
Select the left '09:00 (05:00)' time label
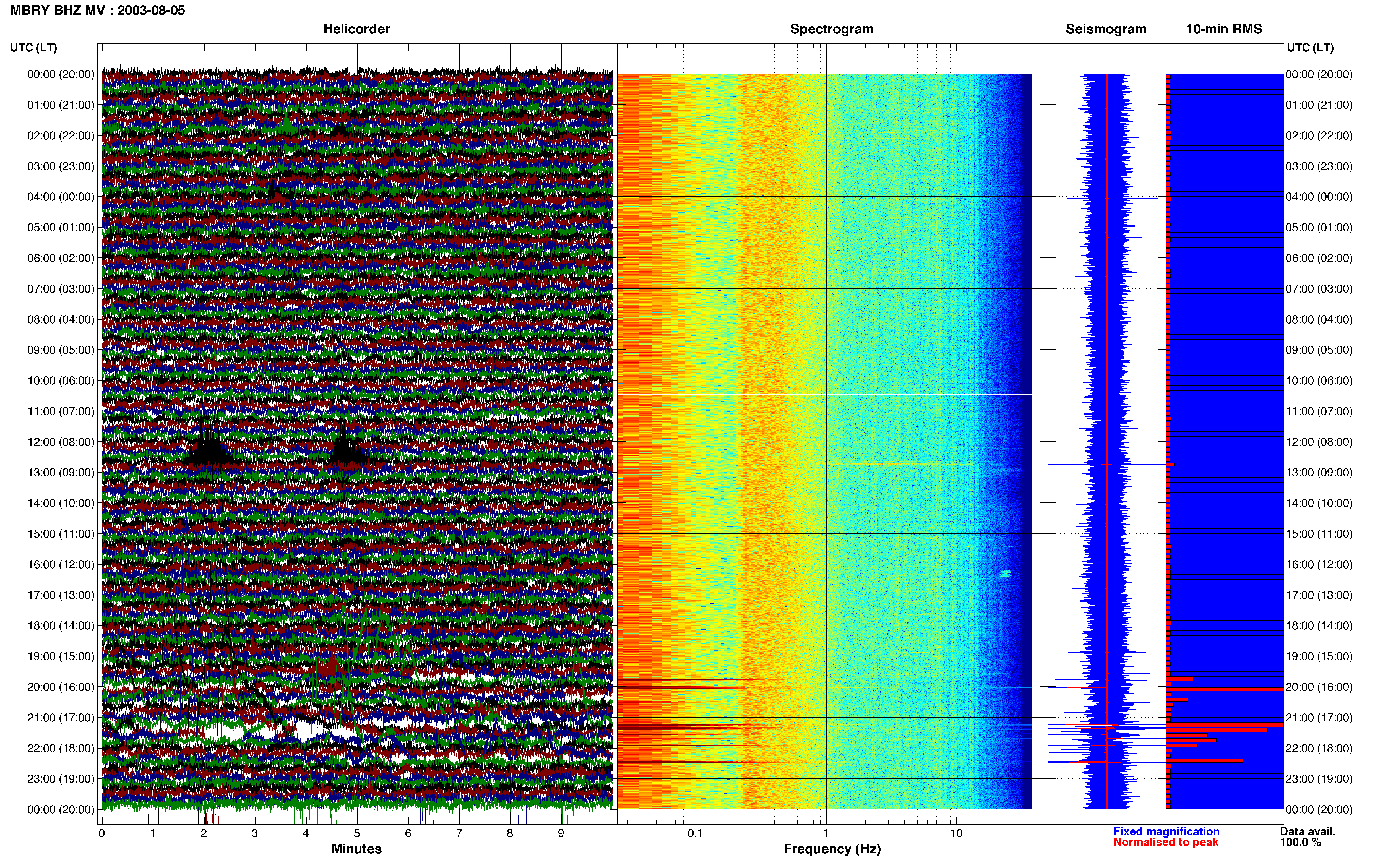pyautogui.click(x=61, y=350)
